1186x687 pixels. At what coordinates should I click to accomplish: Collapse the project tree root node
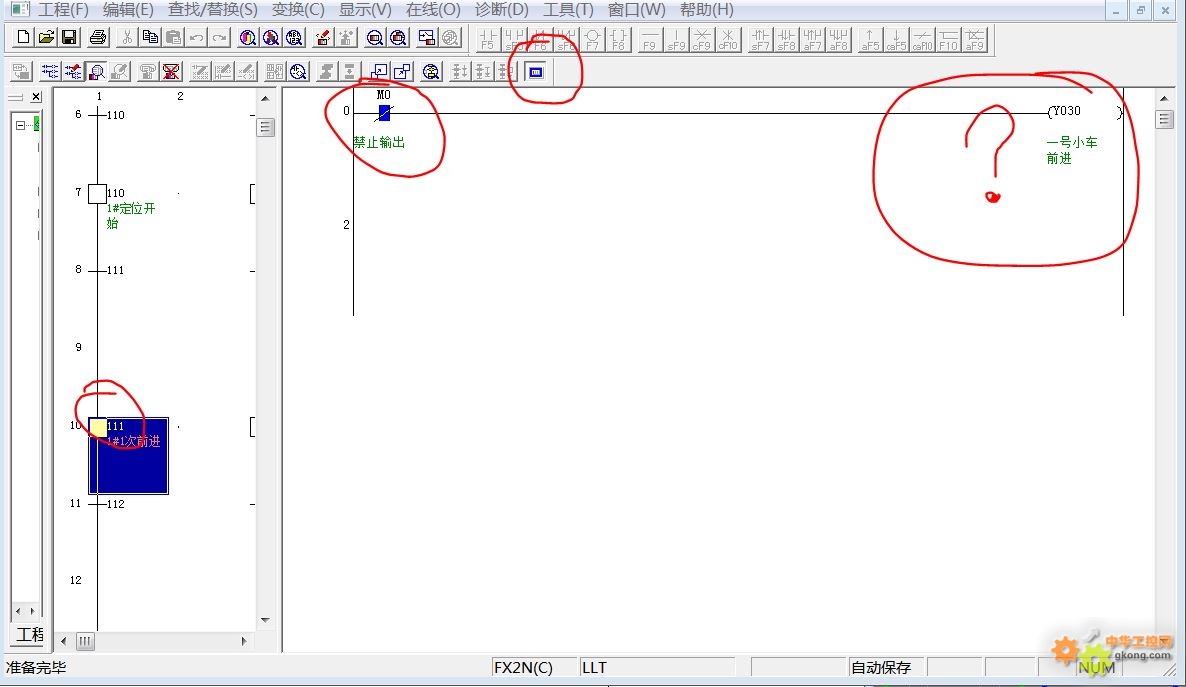pyautogui.click(x=20, y=126)
